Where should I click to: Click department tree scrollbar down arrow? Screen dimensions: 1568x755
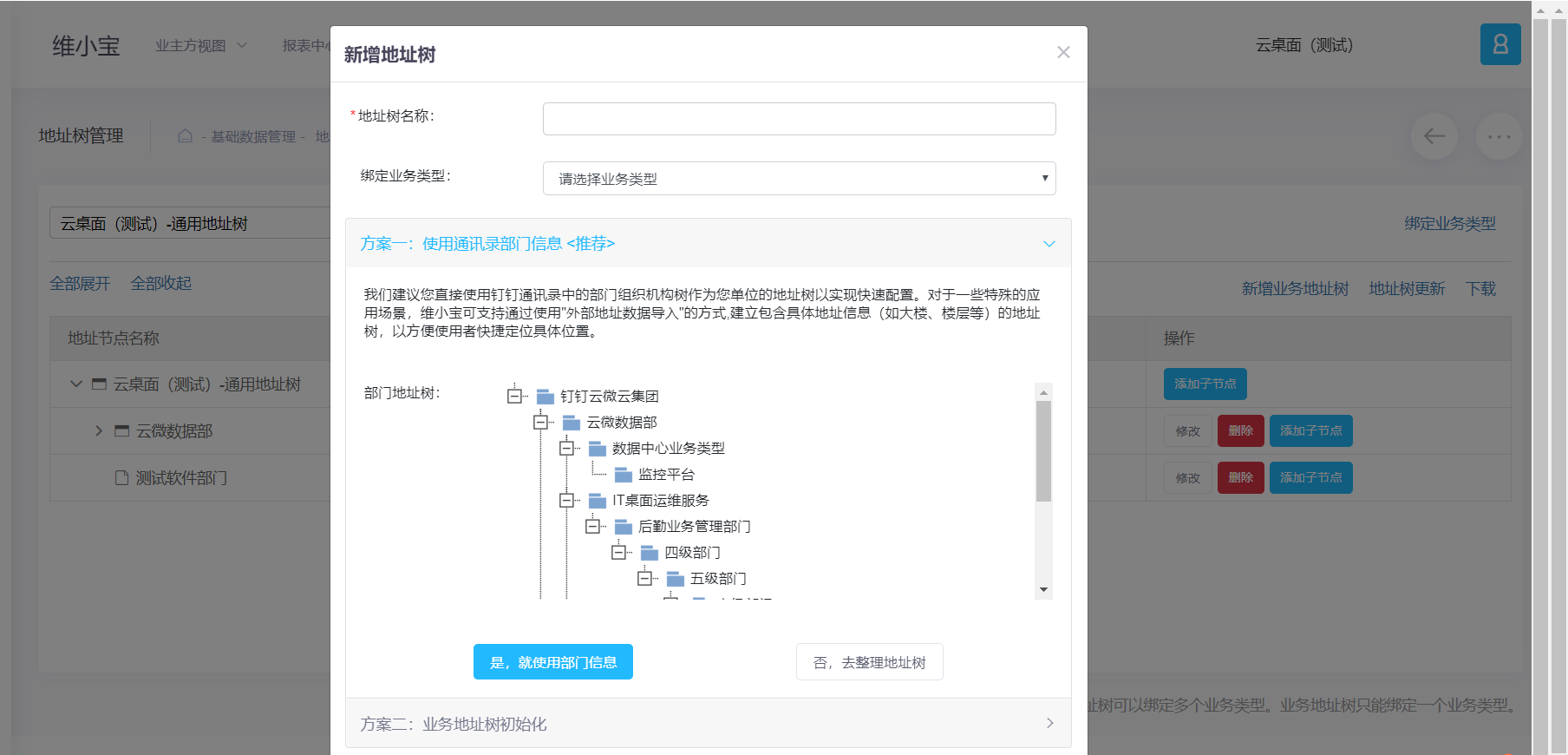click(x=1043, y=590)
